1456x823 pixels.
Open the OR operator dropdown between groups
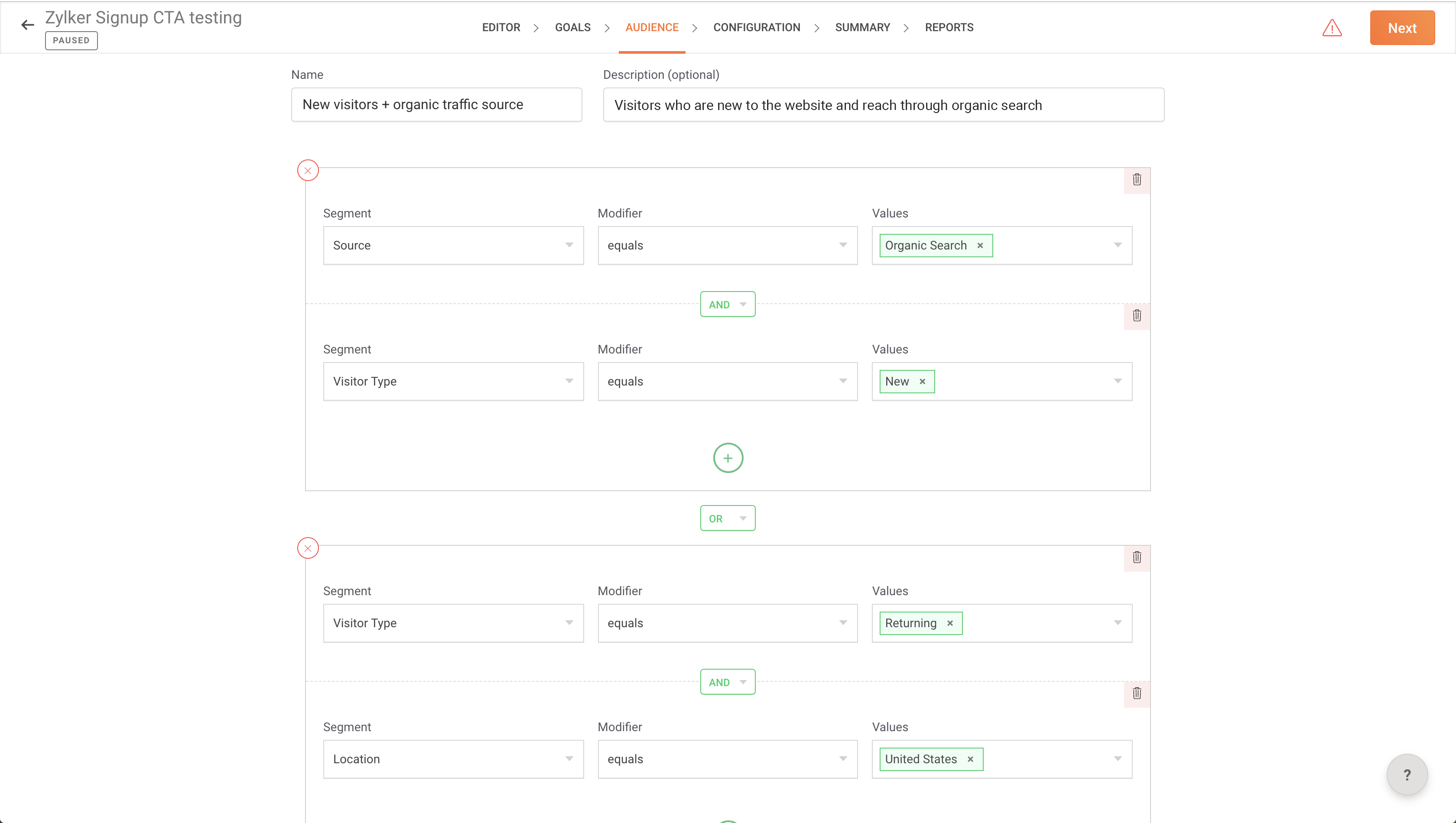(728, 518)
